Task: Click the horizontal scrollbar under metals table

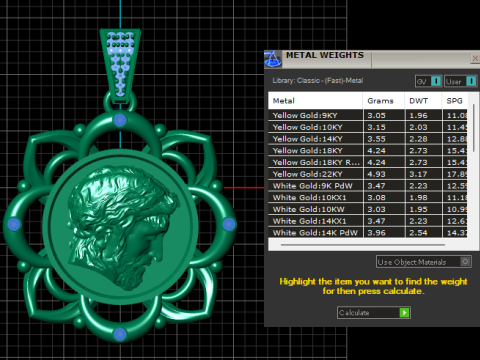Action: pos(363,245)
